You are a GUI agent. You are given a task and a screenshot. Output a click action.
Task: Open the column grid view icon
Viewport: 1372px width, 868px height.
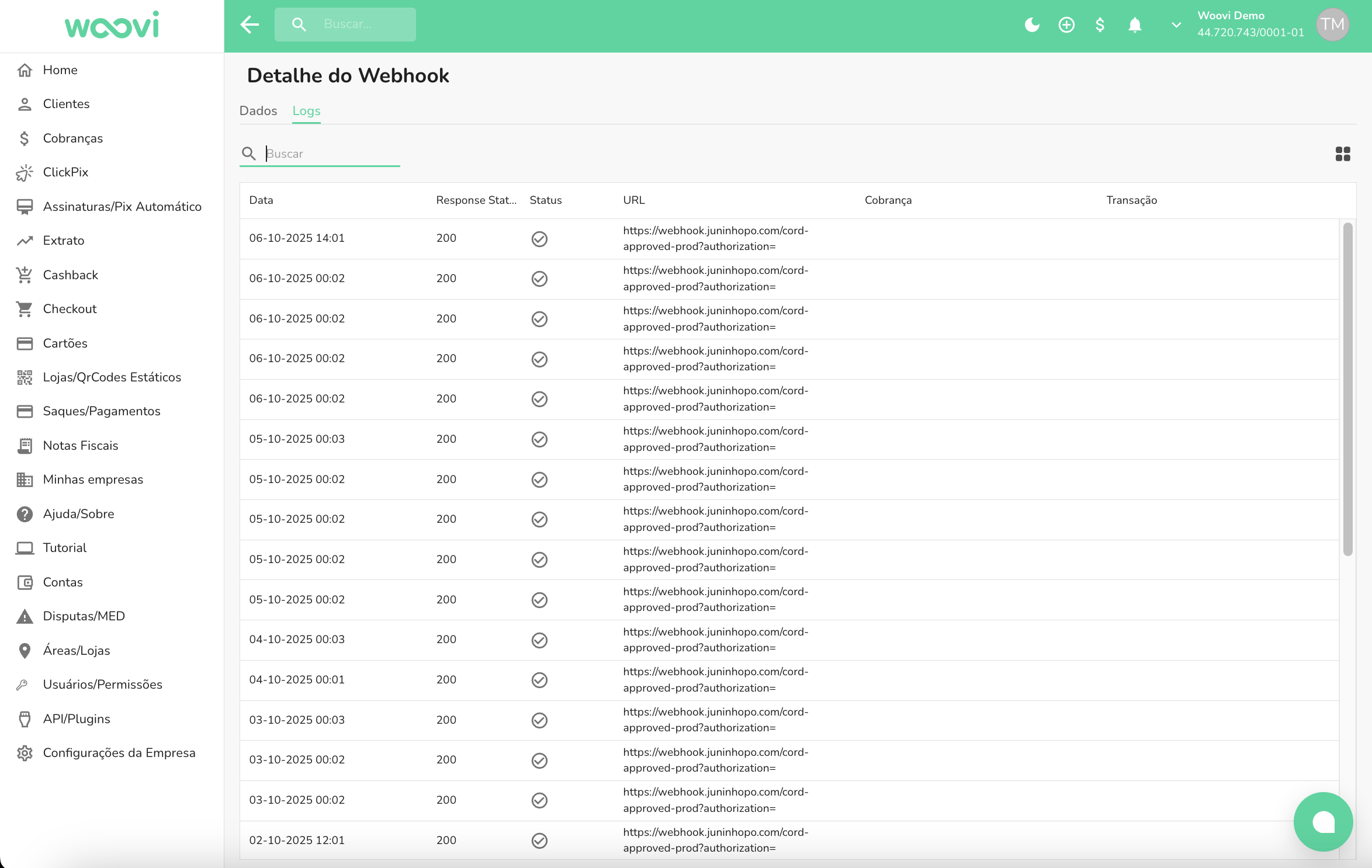point(1343,154)
